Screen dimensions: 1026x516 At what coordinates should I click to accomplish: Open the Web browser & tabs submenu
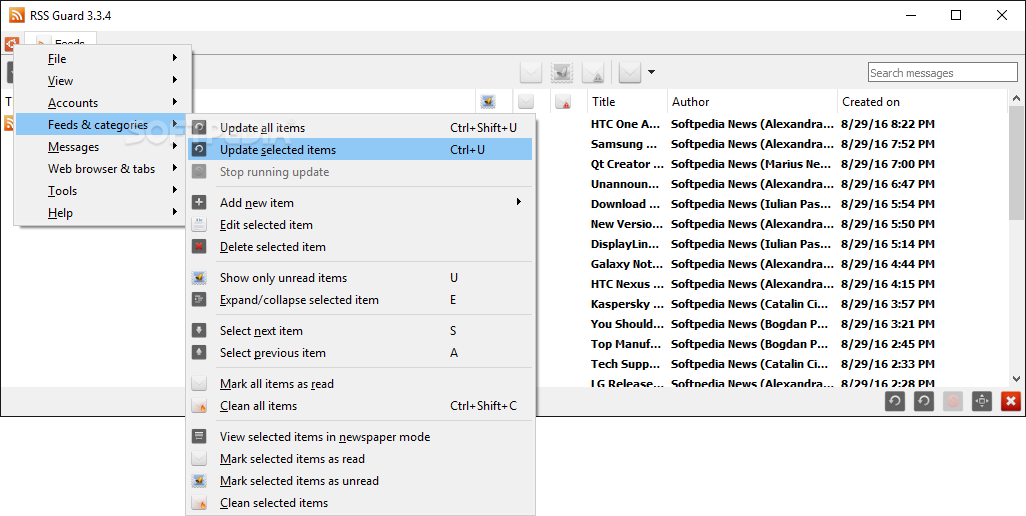click(x=103, y=169)
